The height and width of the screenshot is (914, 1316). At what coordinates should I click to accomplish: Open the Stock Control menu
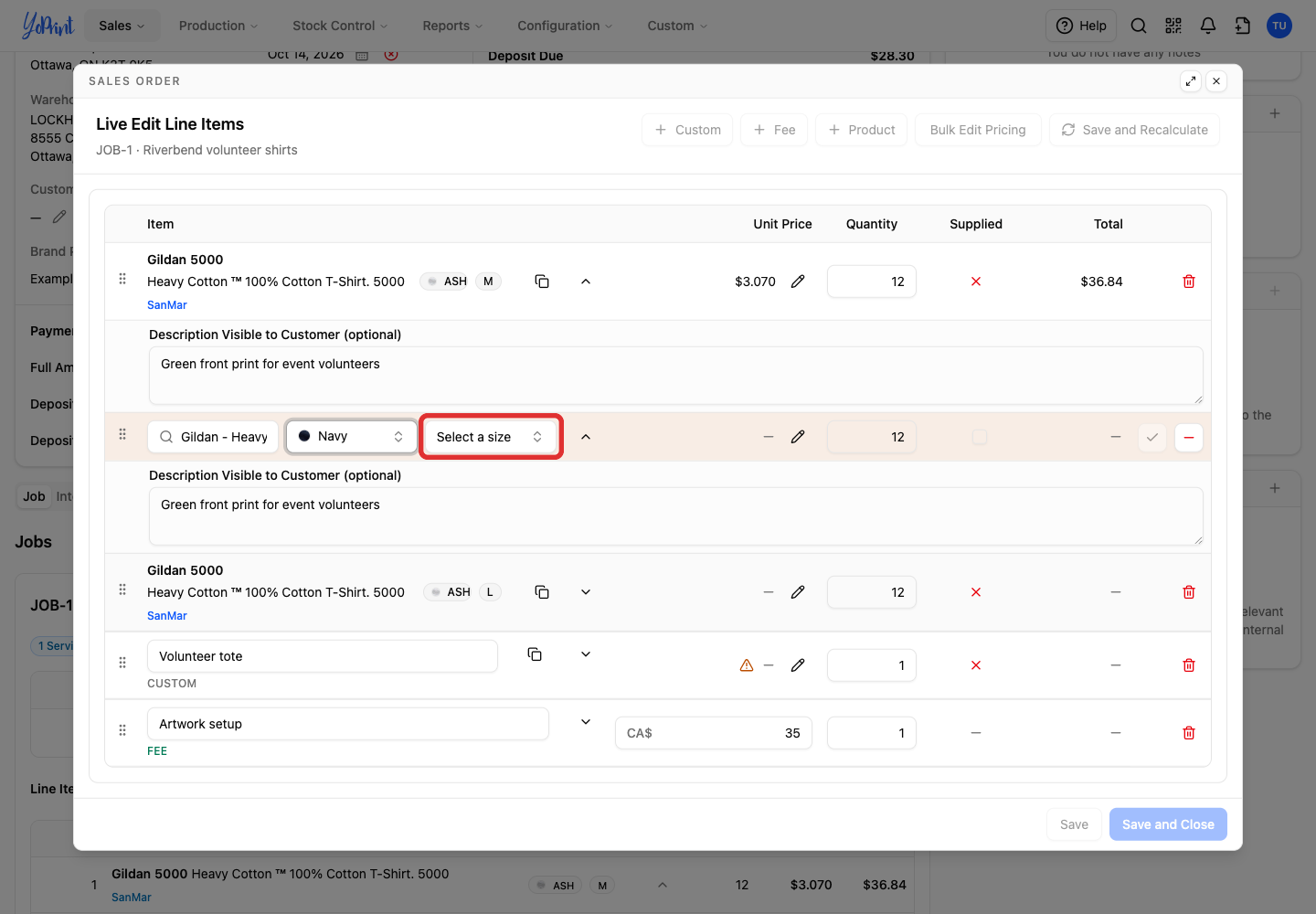[x=340, y=26]
